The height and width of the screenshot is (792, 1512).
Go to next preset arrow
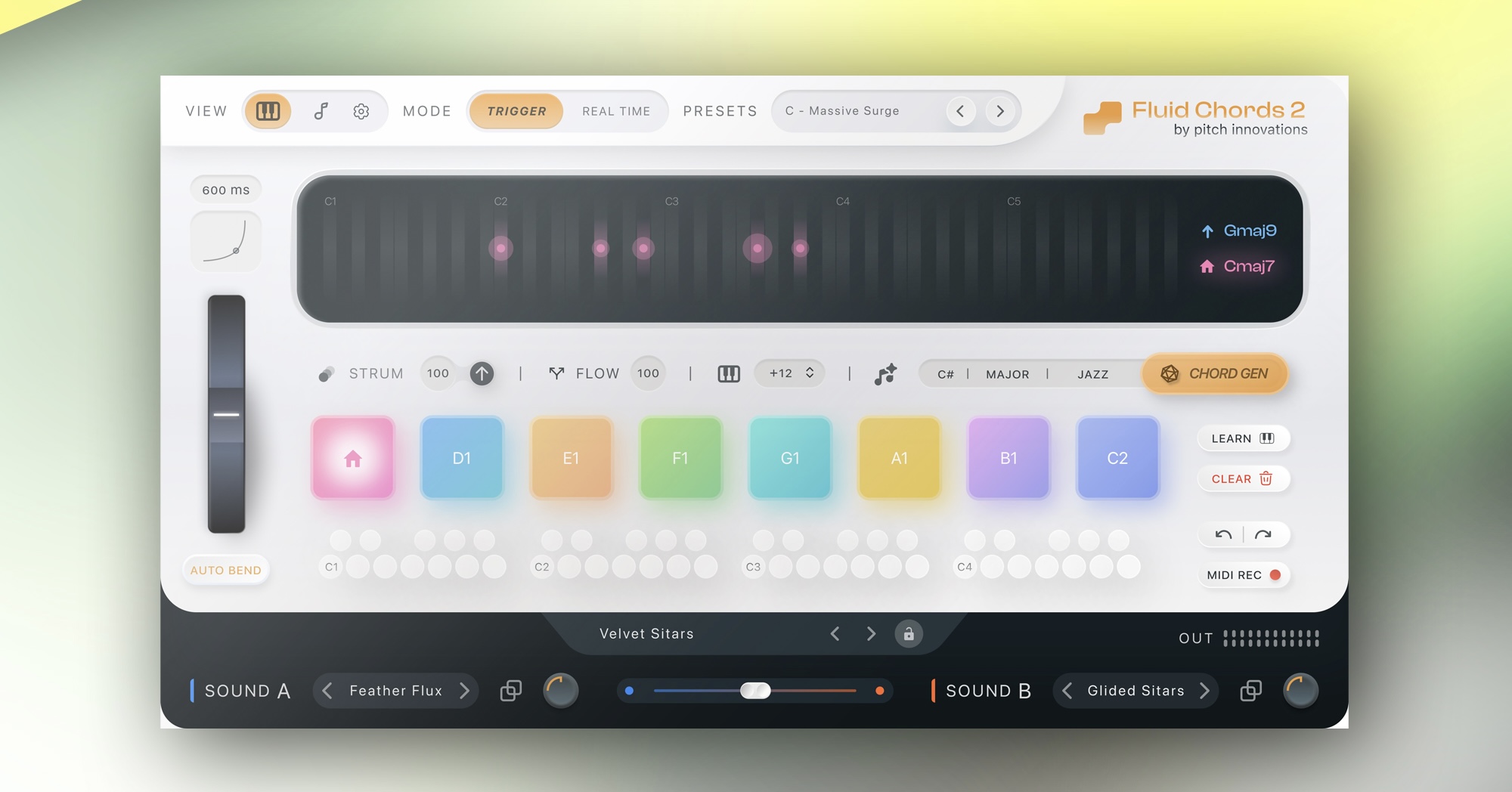click(1000, 111)
